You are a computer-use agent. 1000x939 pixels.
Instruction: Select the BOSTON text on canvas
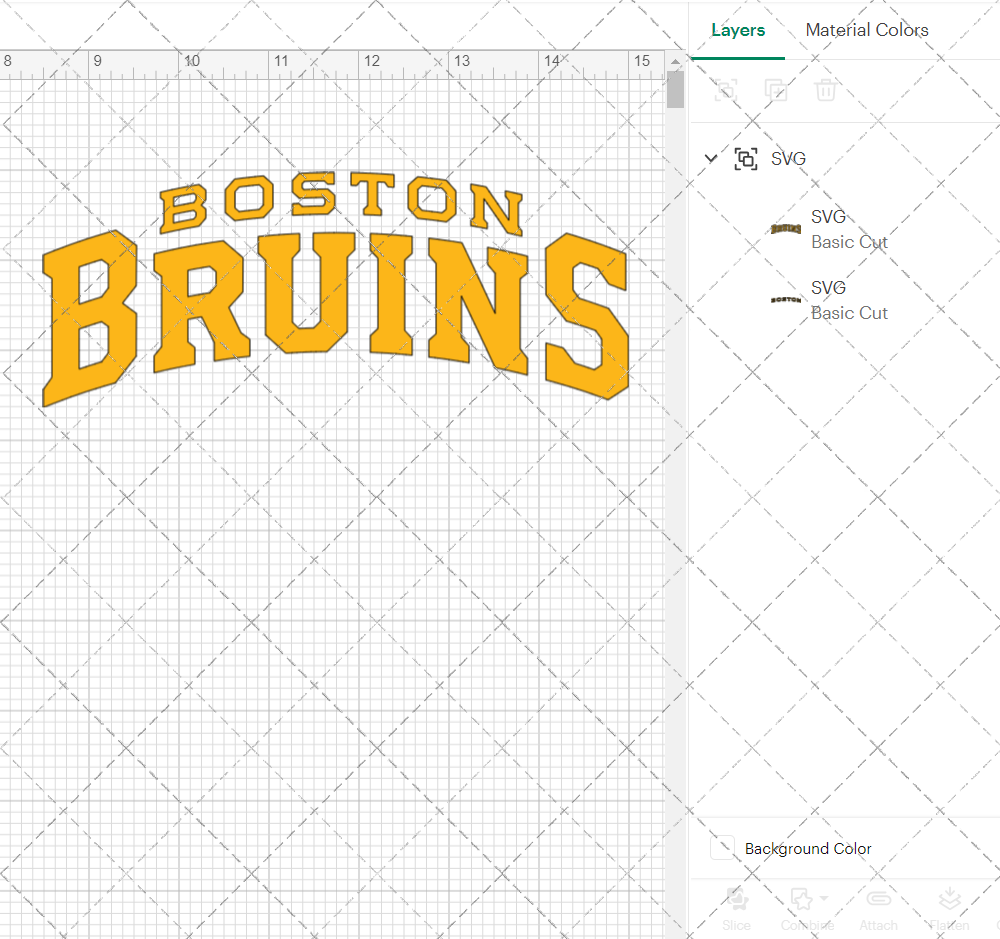[341, 203]
